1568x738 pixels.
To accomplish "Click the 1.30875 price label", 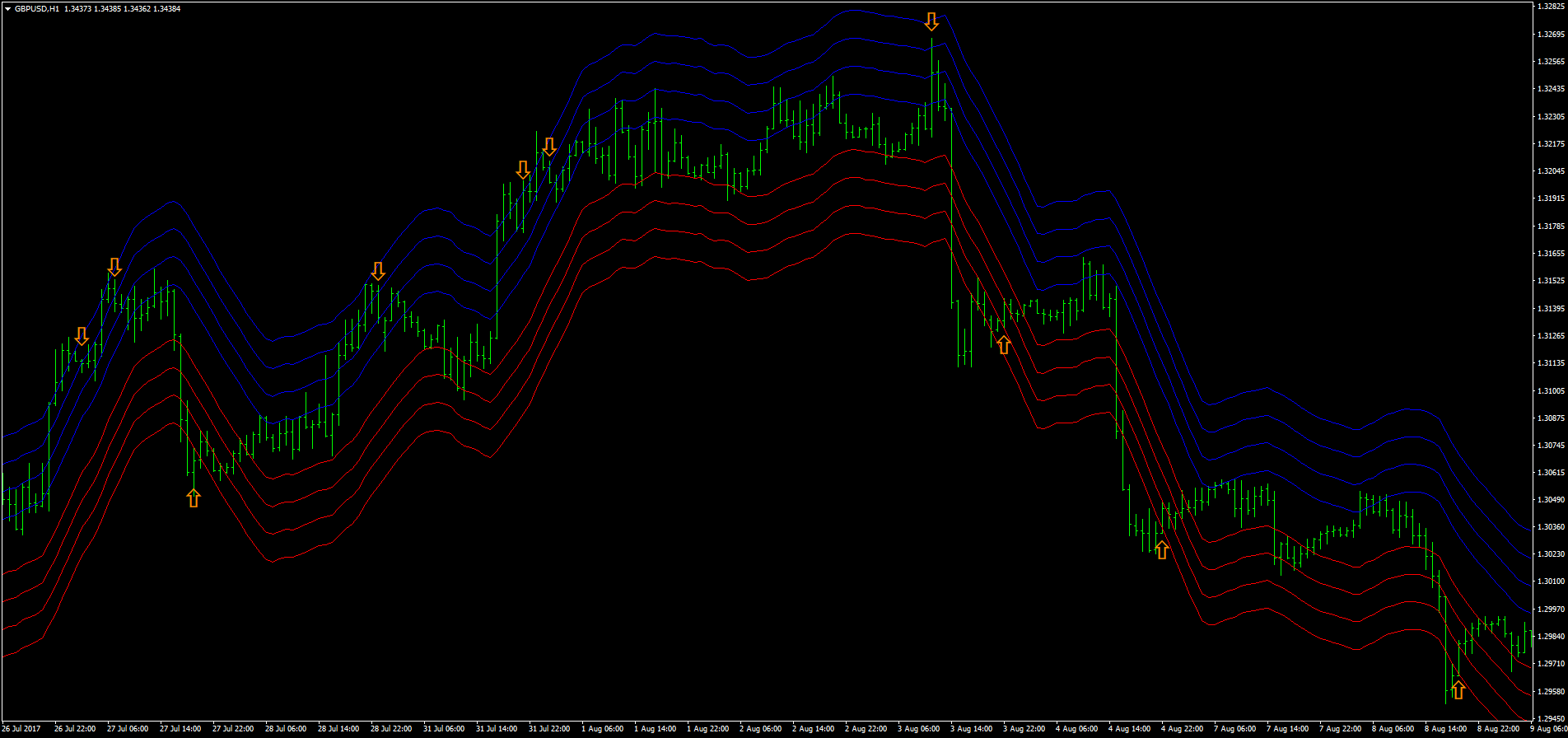I will tap(1551, 418).
